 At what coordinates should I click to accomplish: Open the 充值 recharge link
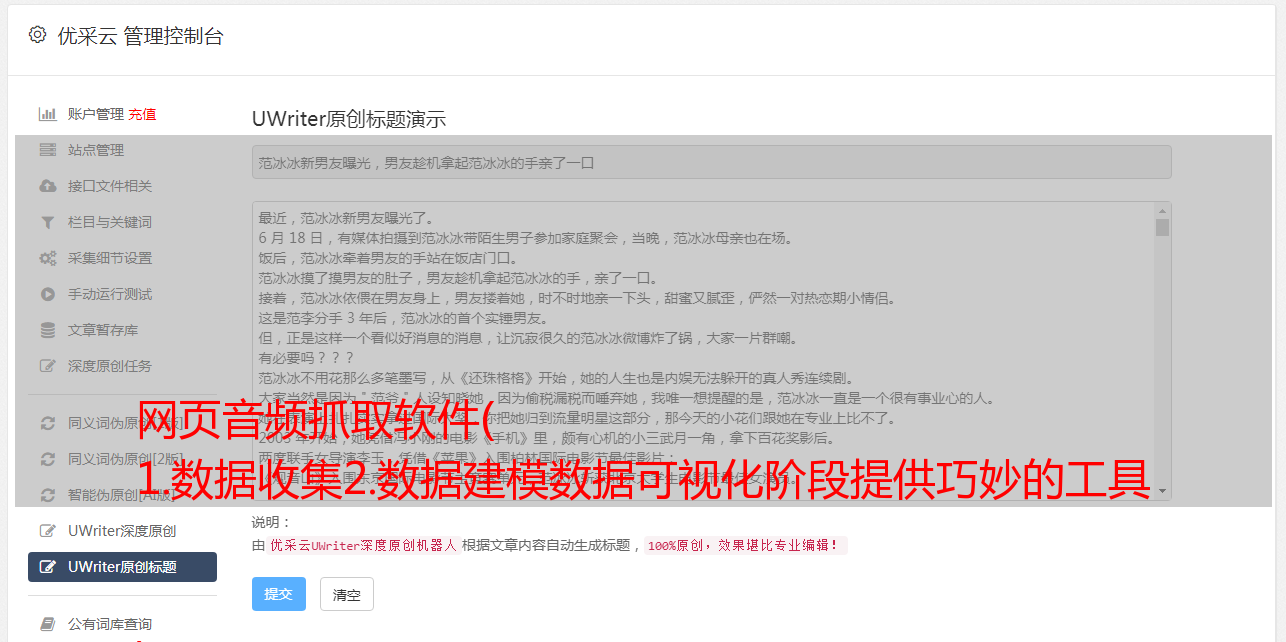click(142, 114)
